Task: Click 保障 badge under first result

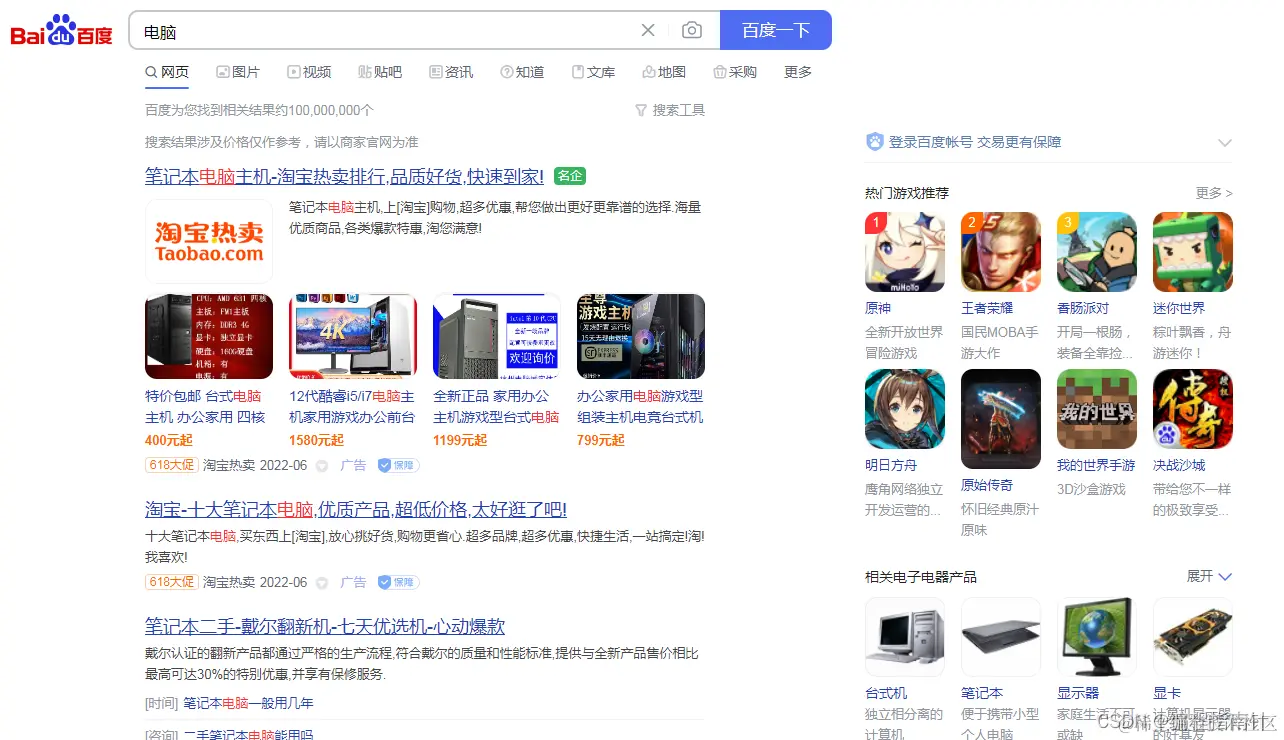Action: pyautogui.click(x=398, y=465)
